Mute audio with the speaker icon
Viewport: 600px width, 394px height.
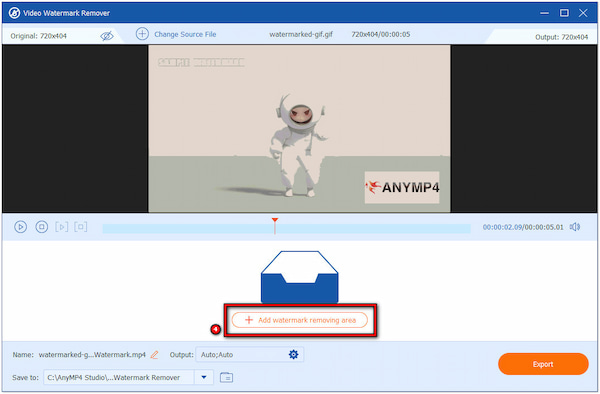tap(575, 227)
